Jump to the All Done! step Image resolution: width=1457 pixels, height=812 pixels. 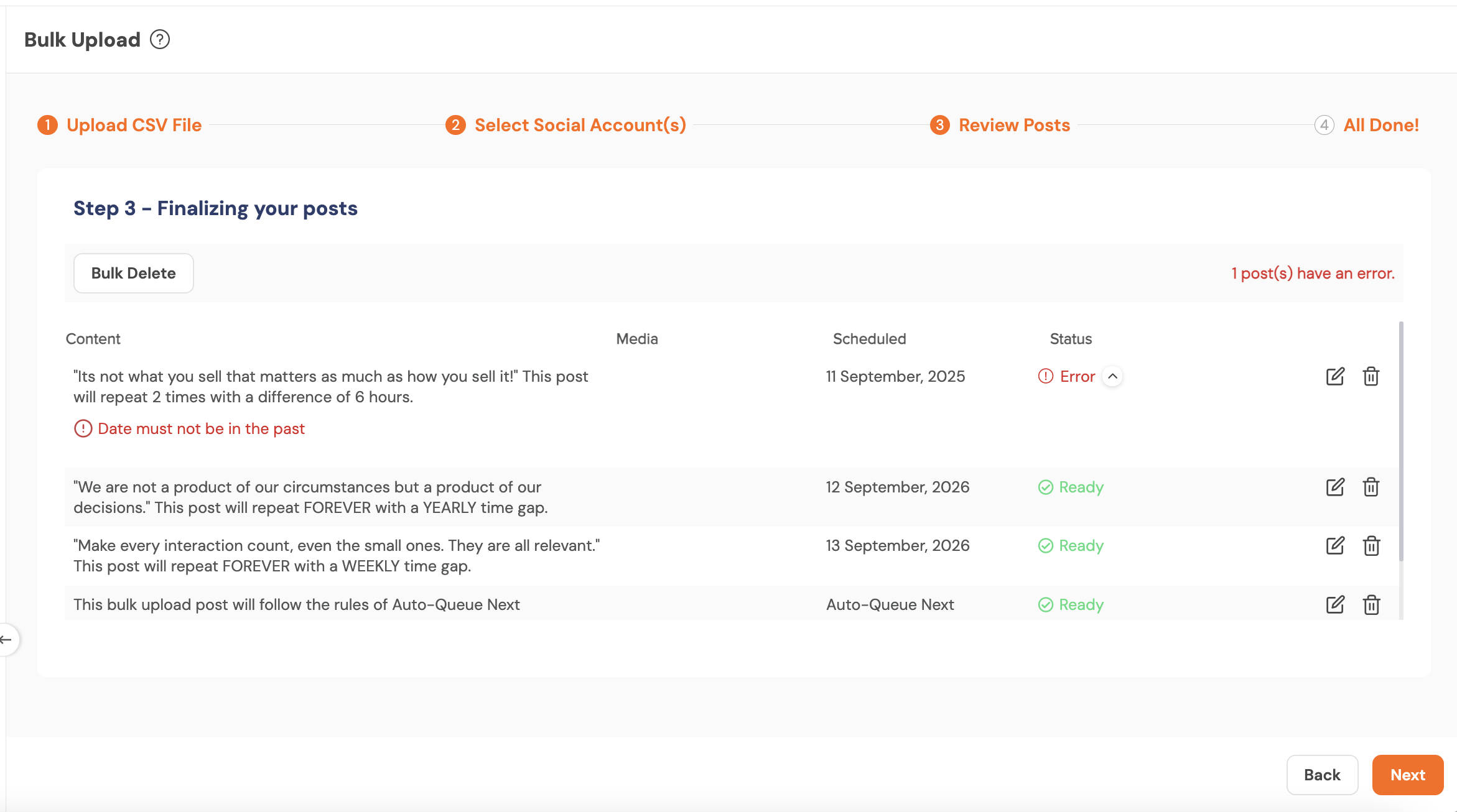[x=1380, y=125]
